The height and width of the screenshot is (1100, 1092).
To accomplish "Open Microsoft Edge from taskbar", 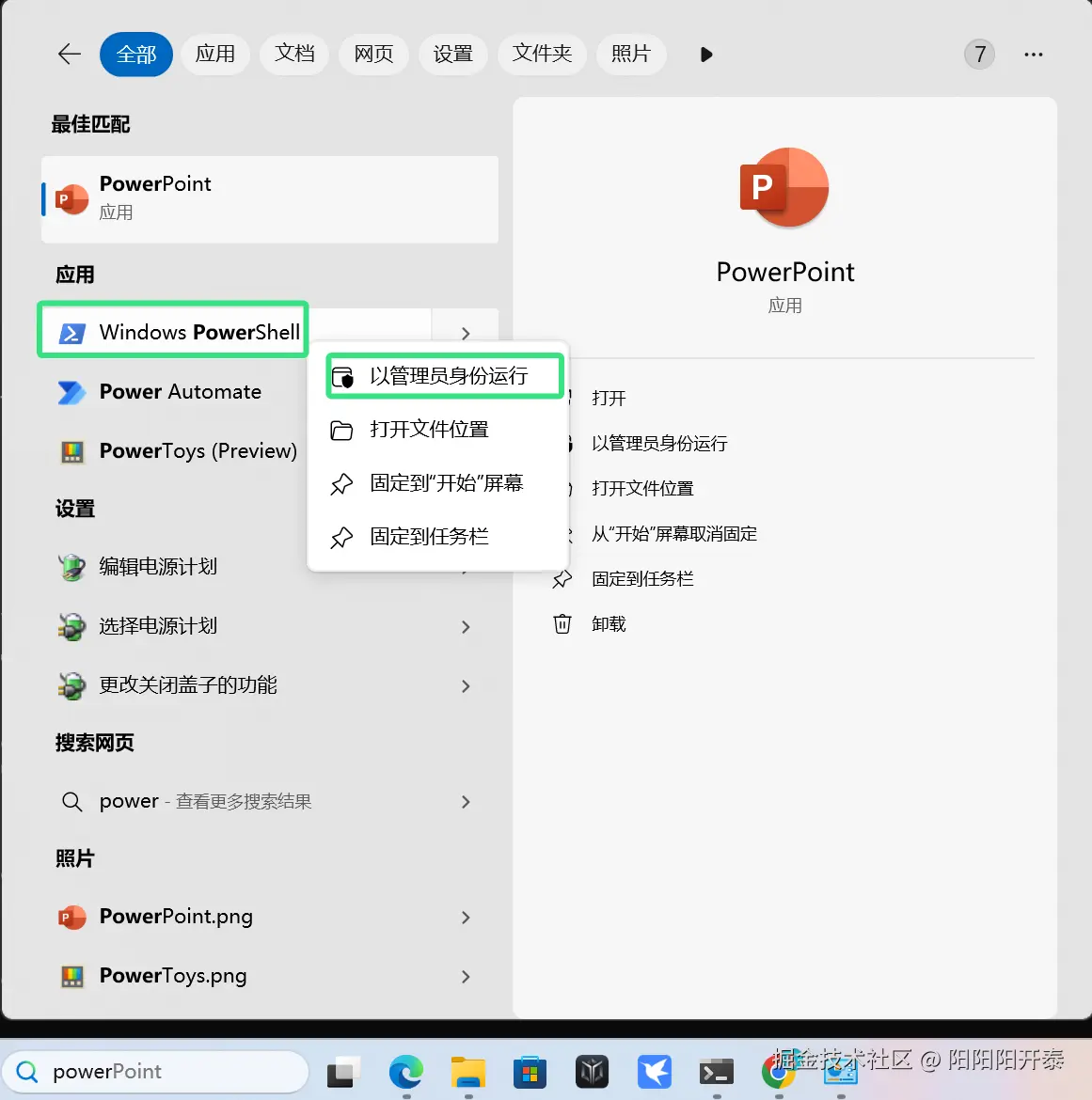I will [405, 1072].
